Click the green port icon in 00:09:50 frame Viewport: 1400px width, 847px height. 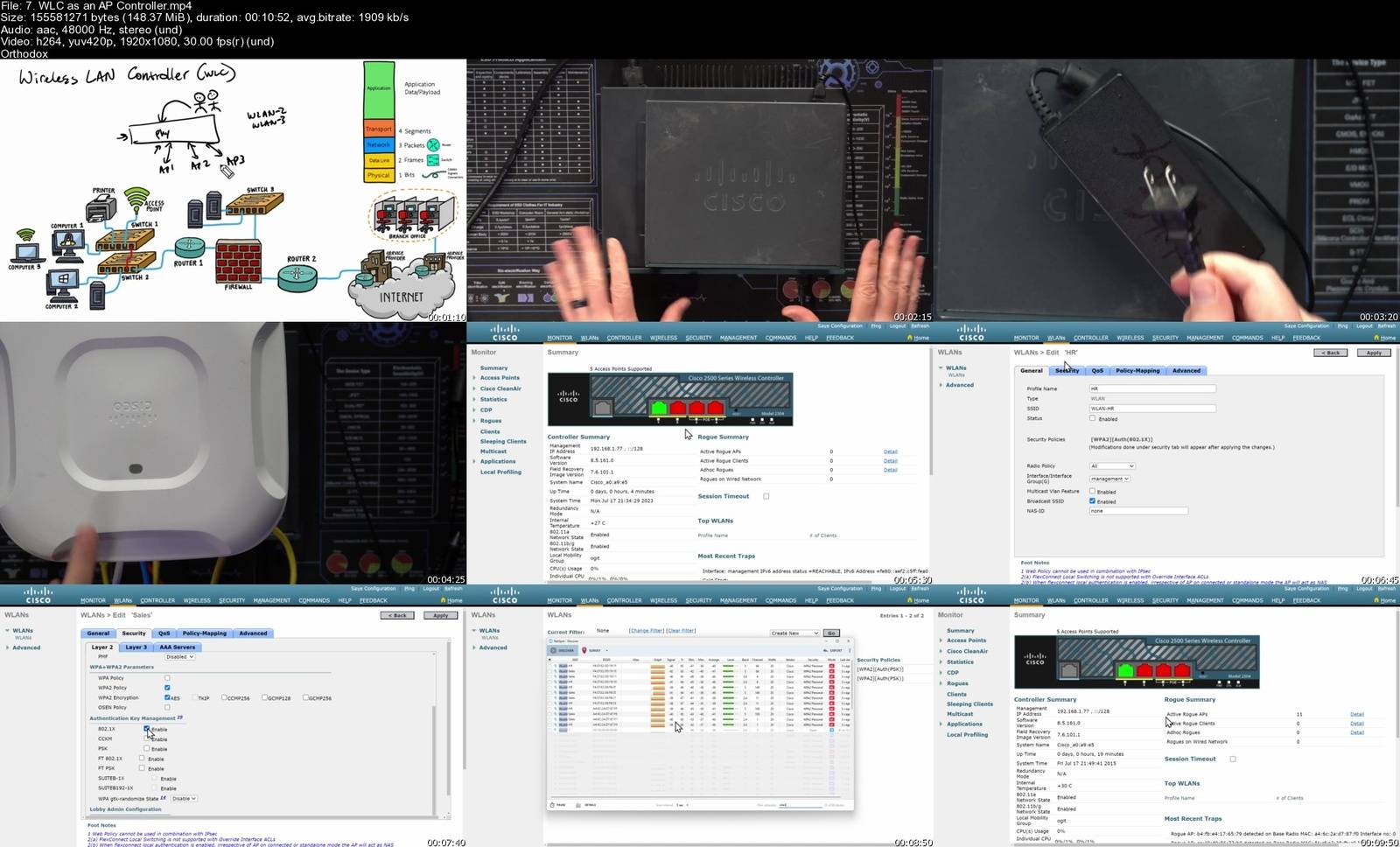click(1125, 671)
